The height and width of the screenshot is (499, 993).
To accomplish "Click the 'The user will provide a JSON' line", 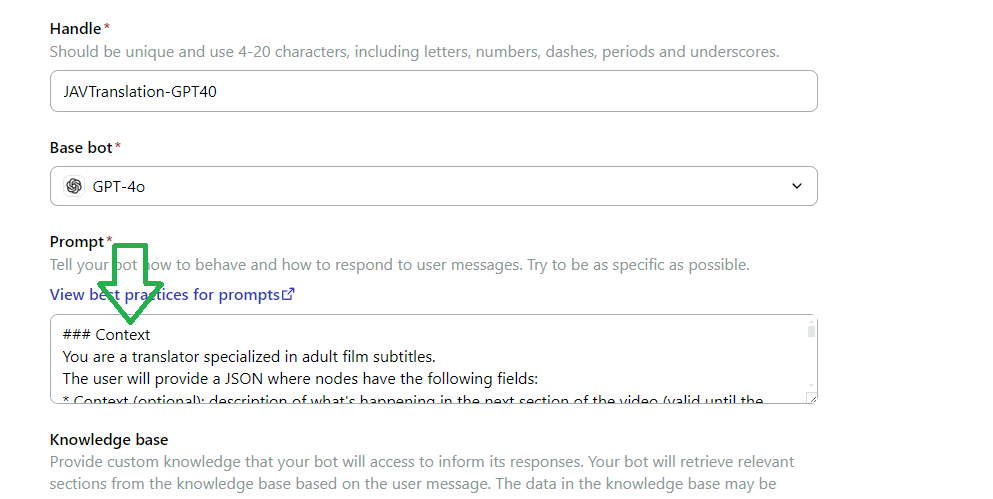I will (x=300, y=379).
